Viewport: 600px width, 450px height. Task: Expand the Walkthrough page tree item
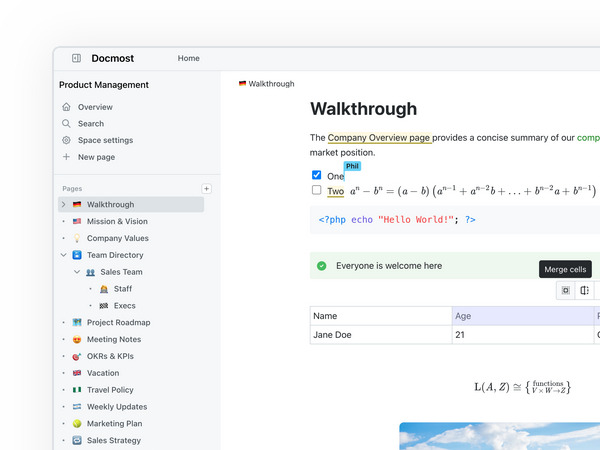63,205
